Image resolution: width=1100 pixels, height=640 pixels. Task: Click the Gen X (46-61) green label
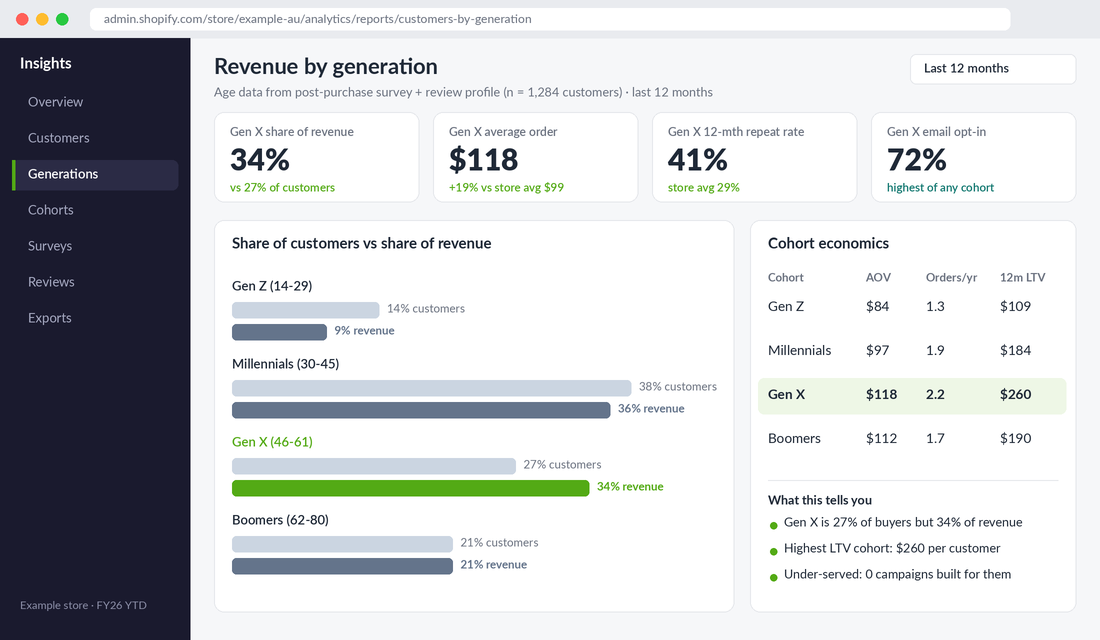coord(272,442)
